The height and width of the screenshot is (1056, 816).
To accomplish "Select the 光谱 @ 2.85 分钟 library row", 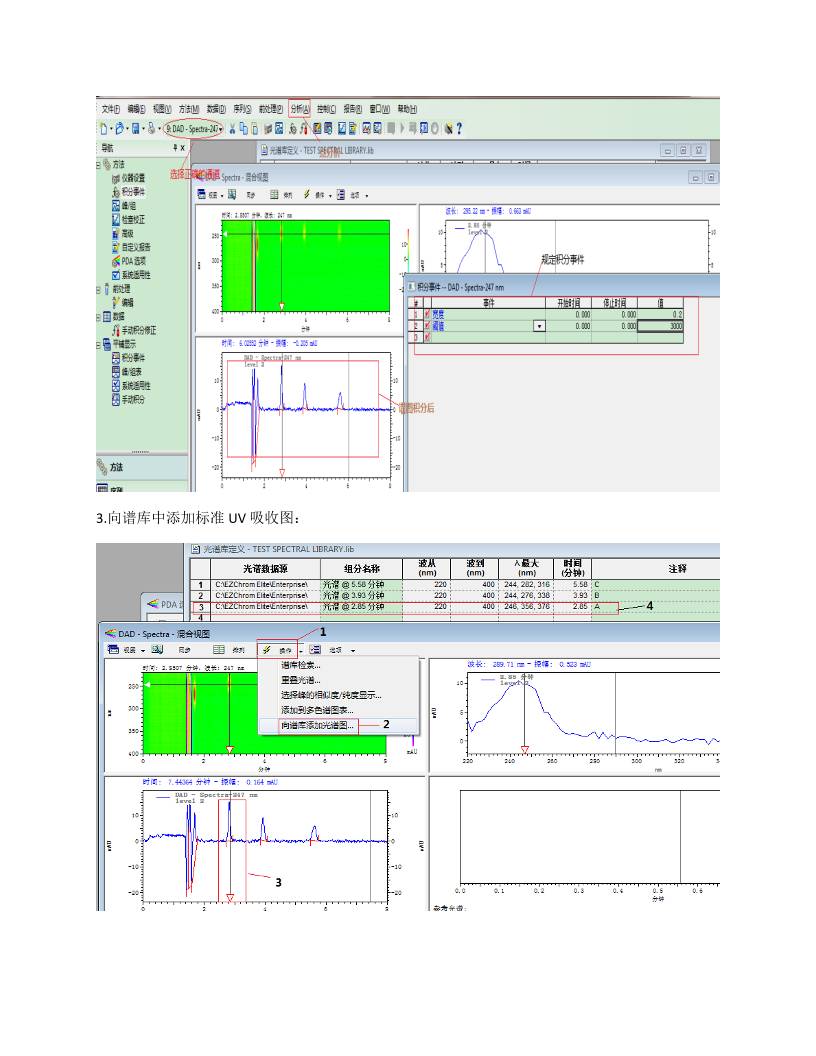I will [x=350, y=607].
